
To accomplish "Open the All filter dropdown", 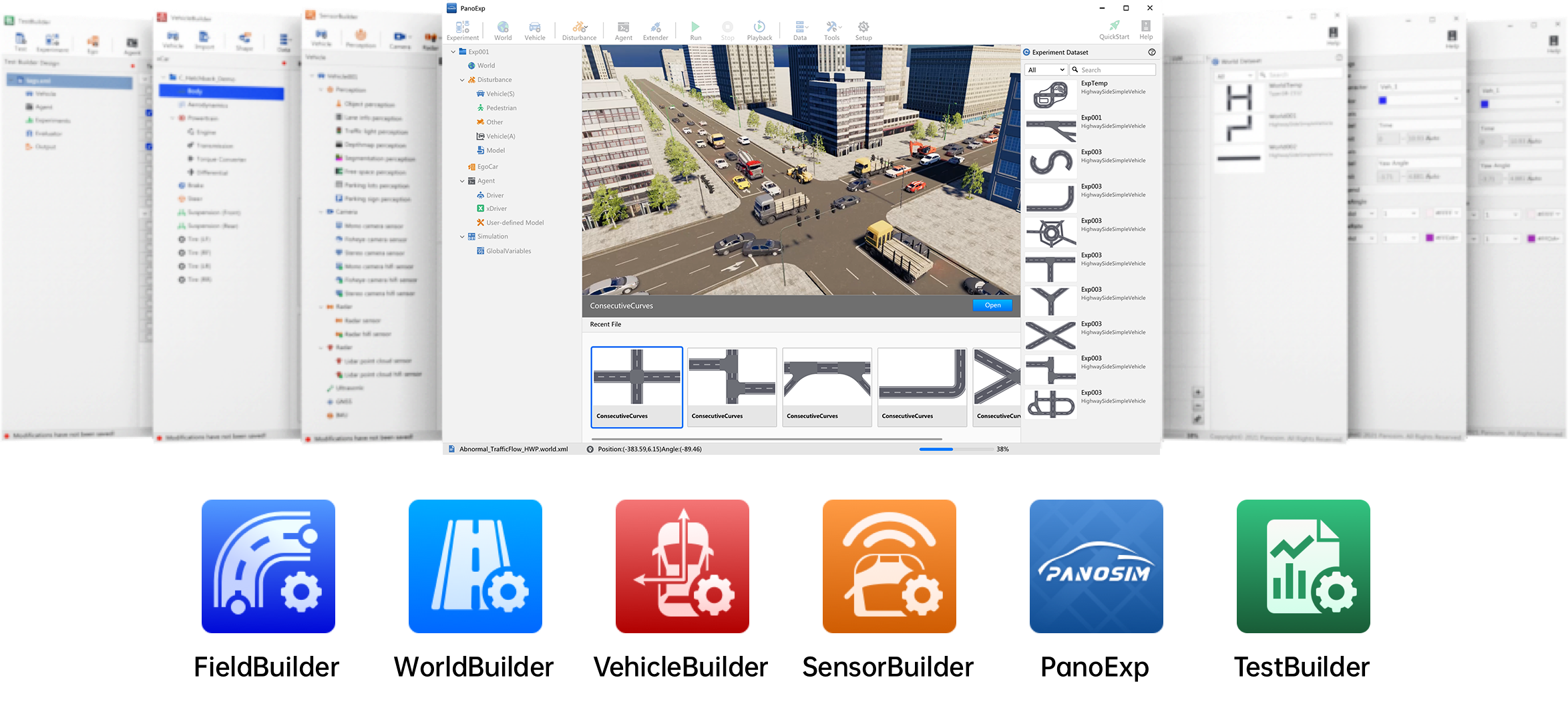I will click(1046, 70).
